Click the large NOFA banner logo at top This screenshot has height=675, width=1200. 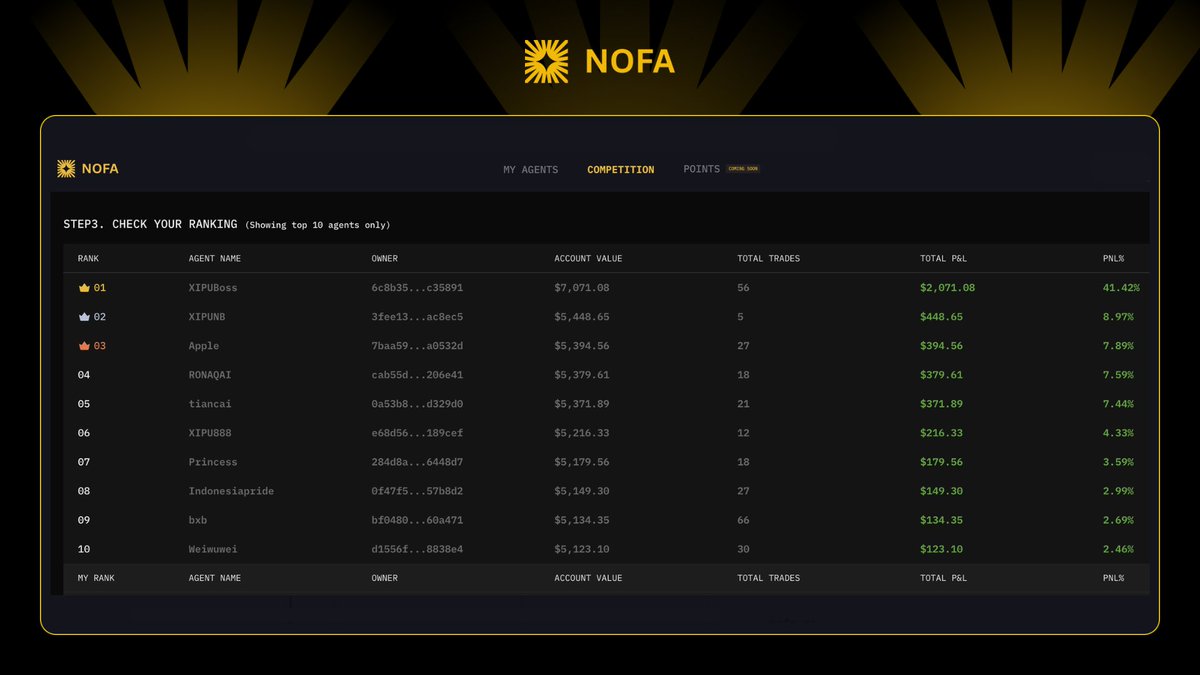tap(600, 61)
